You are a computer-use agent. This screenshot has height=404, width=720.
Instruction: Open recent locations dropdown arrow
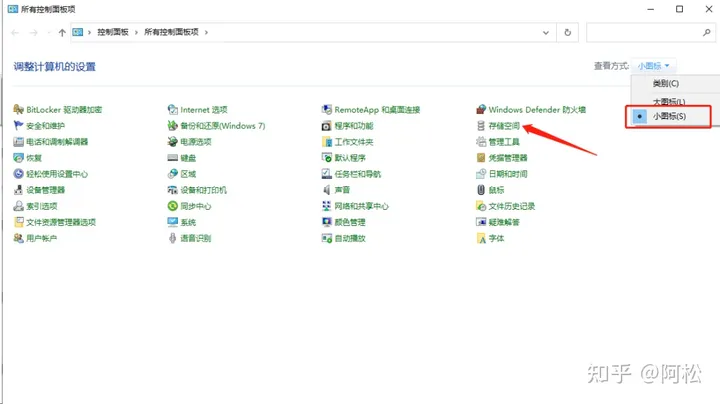(x=49, y=33)
